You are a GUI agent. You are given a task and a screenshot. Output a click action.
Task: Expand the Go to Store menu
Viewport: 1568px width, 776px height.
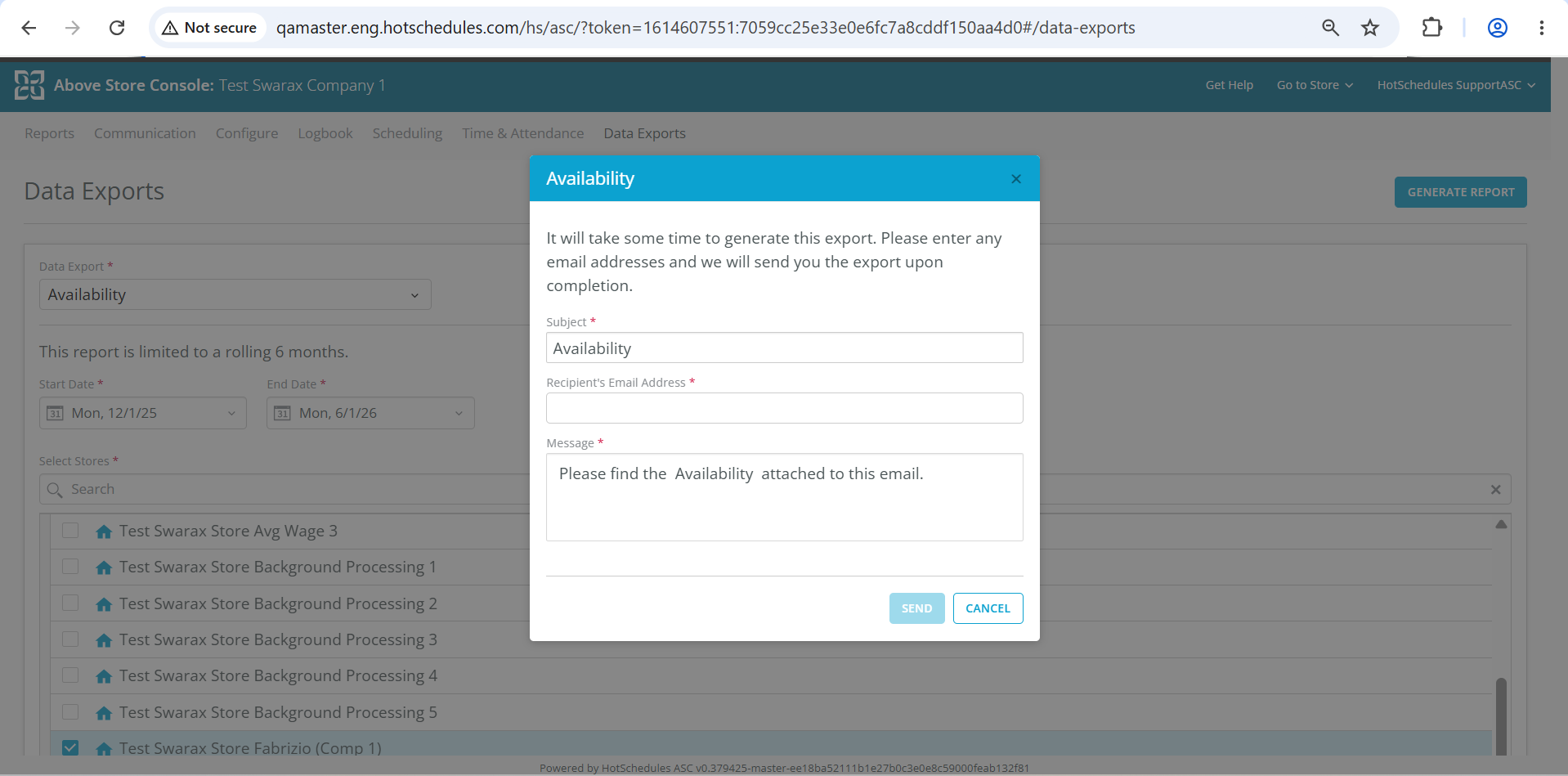pyautogui.click(x=1315, y=85)
